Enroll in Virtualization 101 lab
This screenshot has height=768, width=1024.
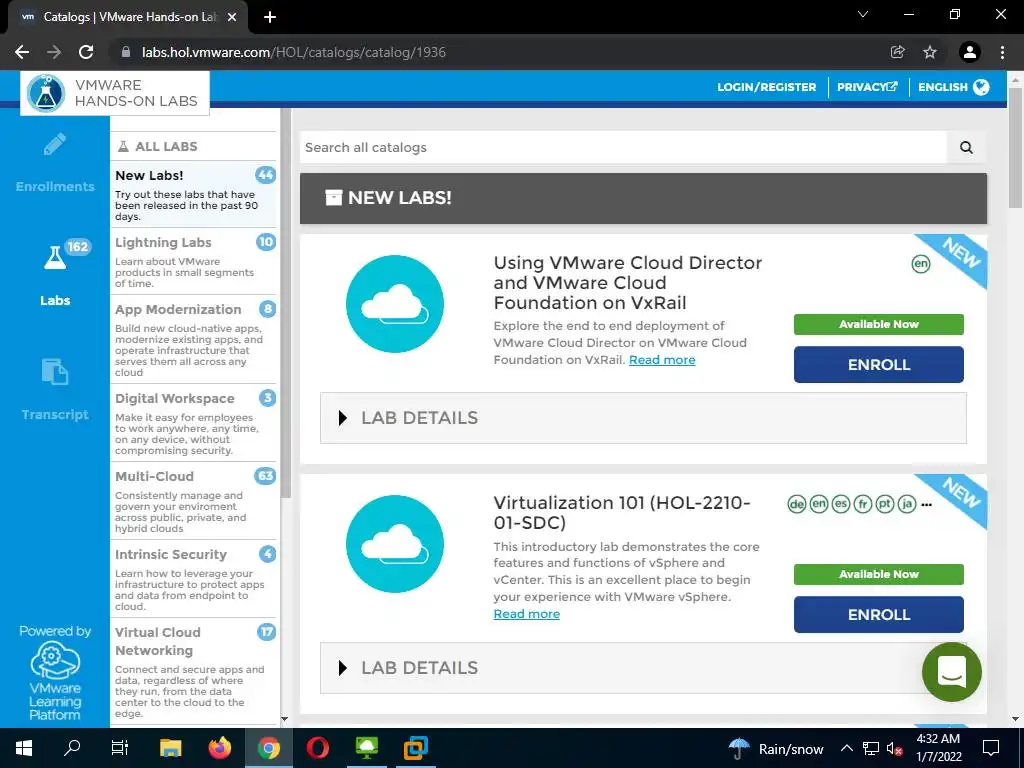tap(878, 615)
